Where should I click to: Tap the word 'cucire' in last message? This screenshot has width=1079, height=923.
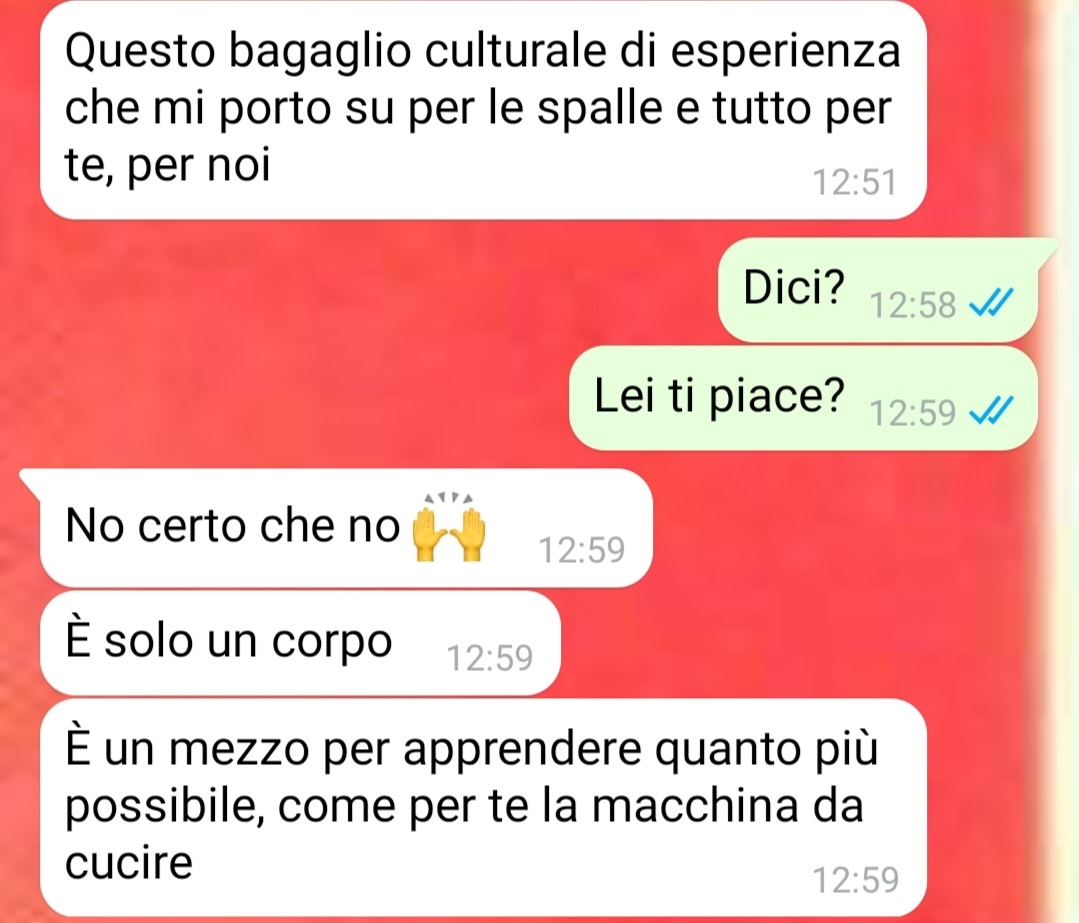pos(129,863)
